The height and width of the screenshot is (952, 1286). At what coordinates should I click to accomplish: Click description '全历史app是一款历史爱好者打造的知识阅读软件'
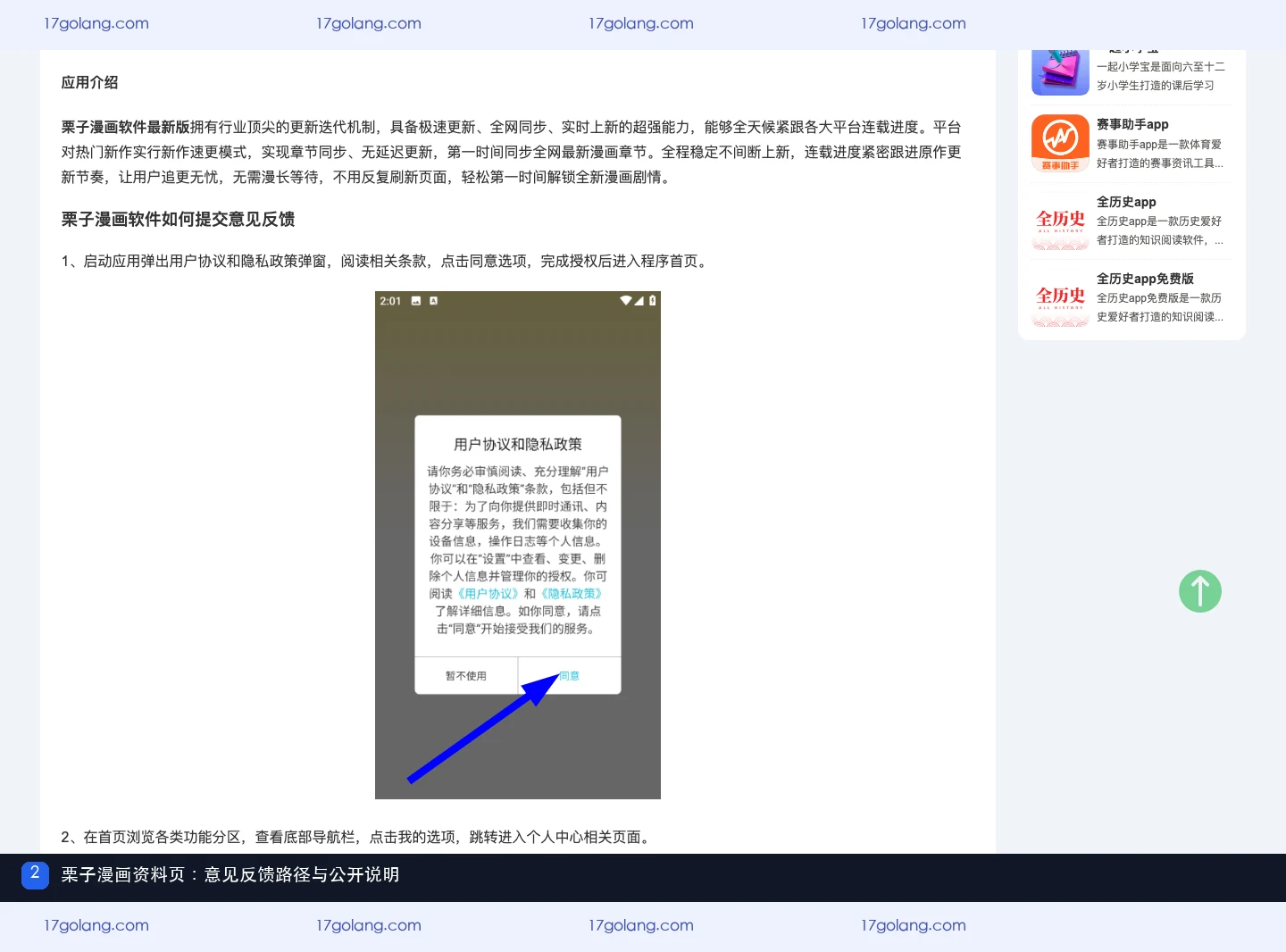(x=1160, y=230)
